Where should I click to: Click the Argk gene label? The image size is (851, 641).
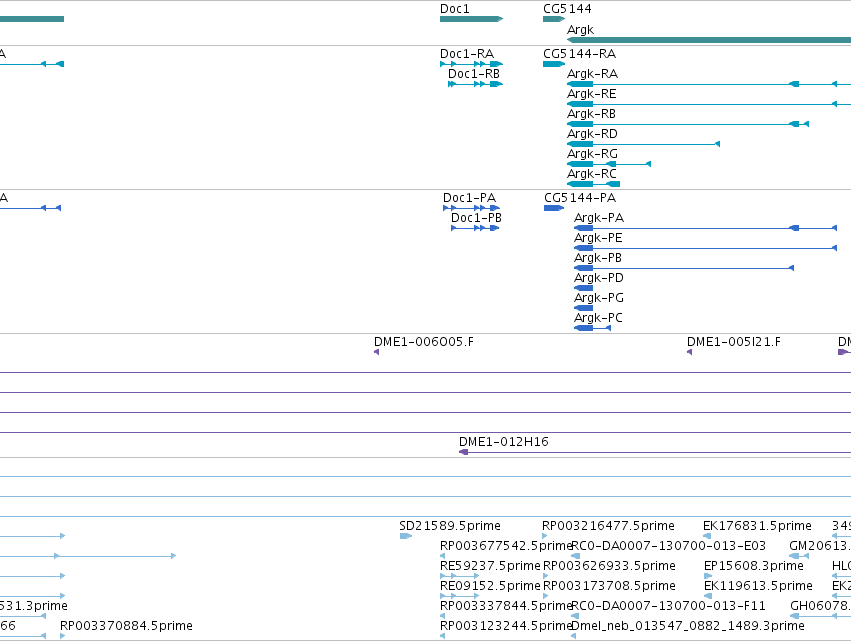(x=580, y=30)
